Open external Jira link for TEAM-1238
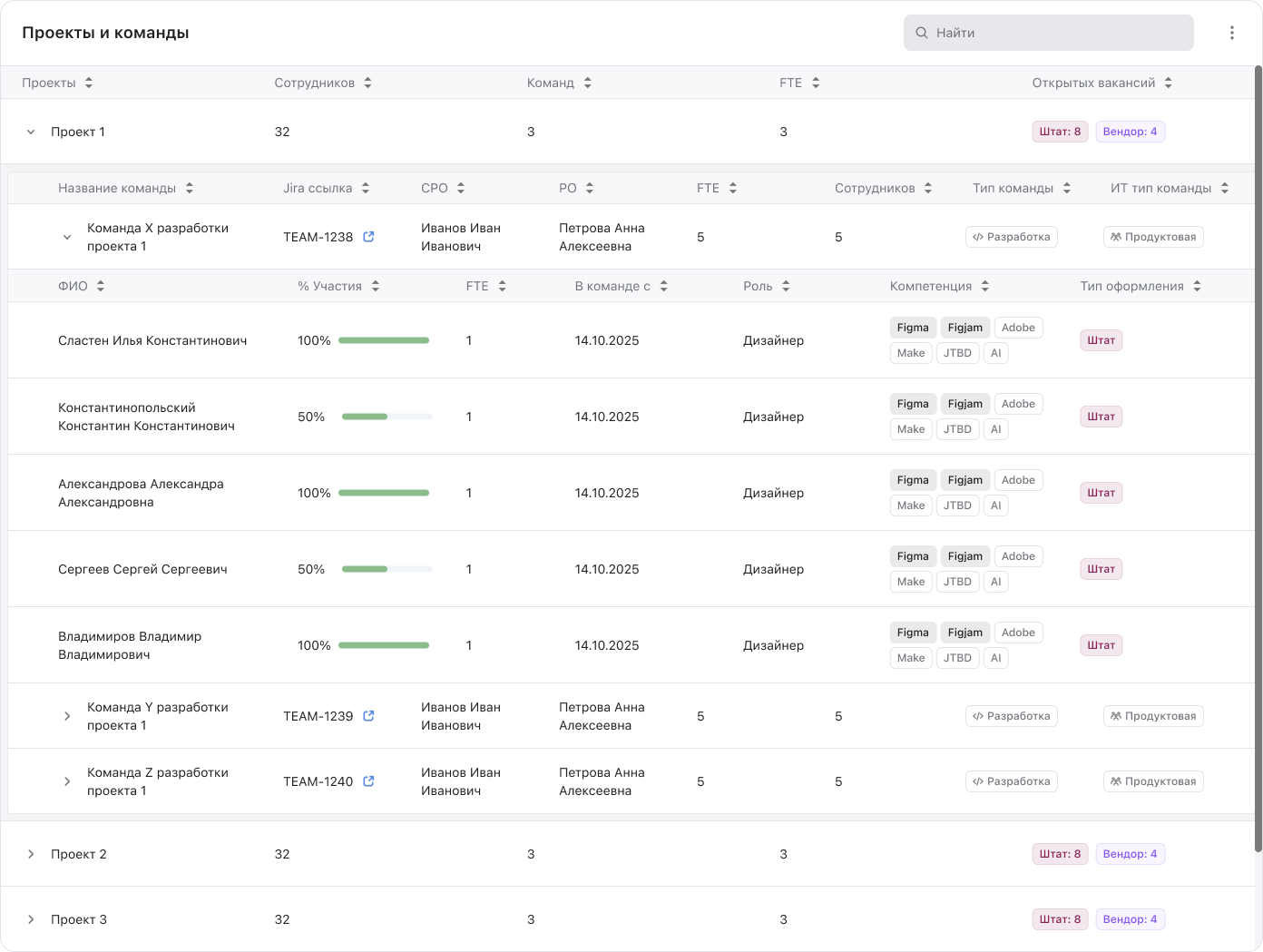Image resolution: width=1263 pixels, height=952 pixels. point(368,237)
